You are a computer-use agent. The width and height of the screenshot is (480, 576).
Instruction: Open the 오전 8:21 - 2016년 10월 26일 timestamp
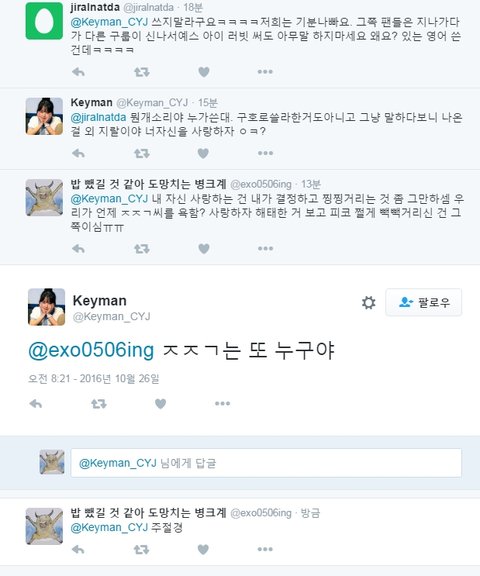[94, 379]
